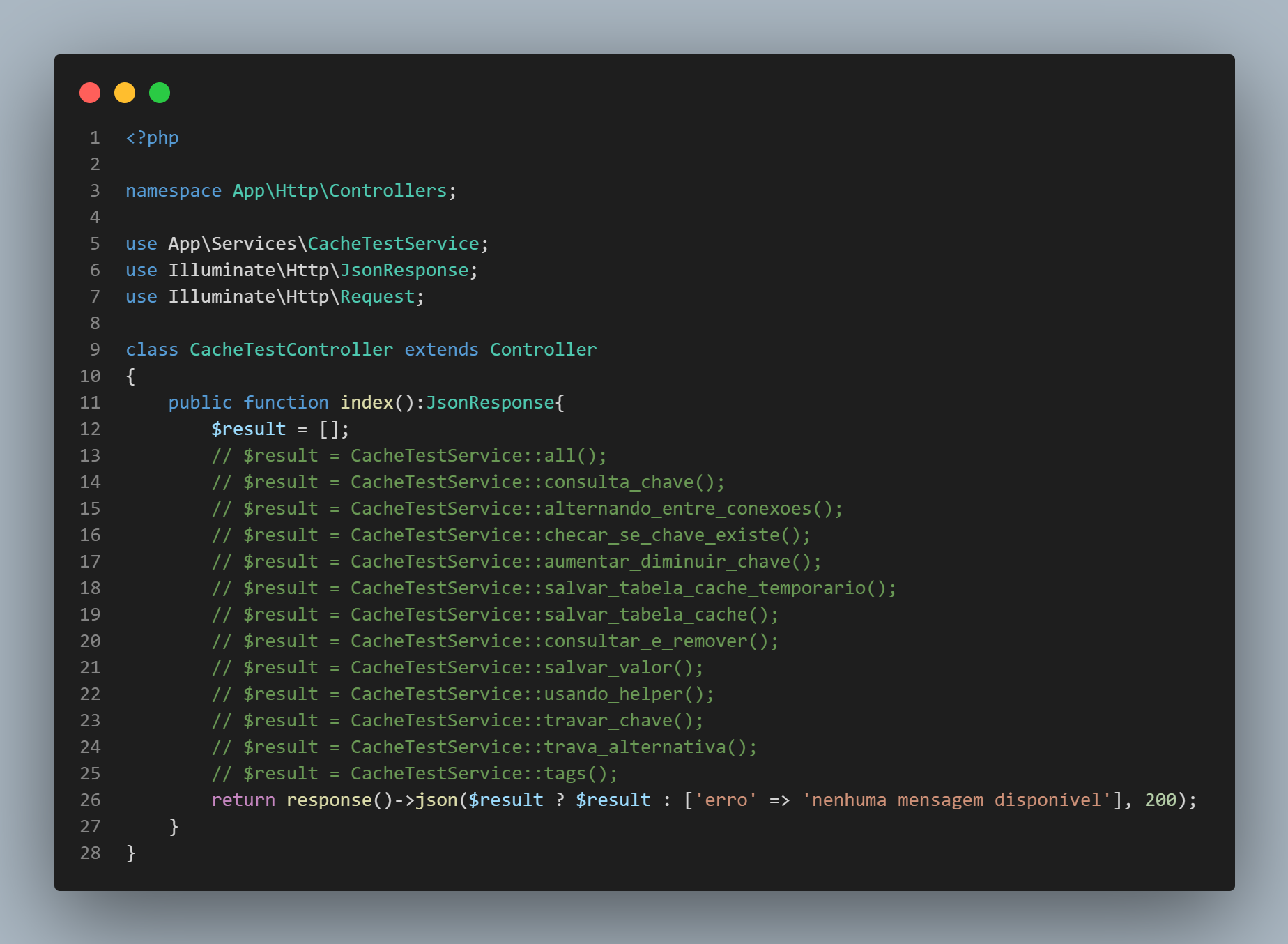Click the CacheTestController class name

click(x=291, y=350)
